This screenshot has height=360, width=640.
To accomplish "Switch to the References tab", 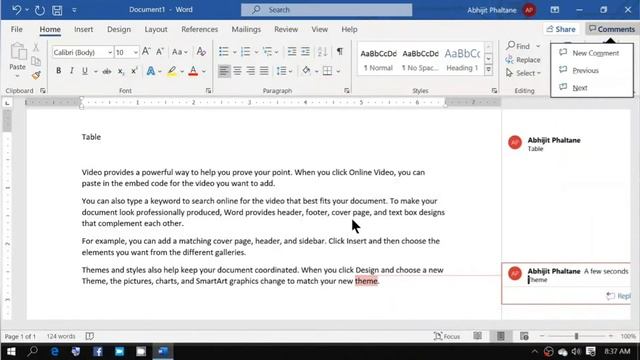I will 200,29.
